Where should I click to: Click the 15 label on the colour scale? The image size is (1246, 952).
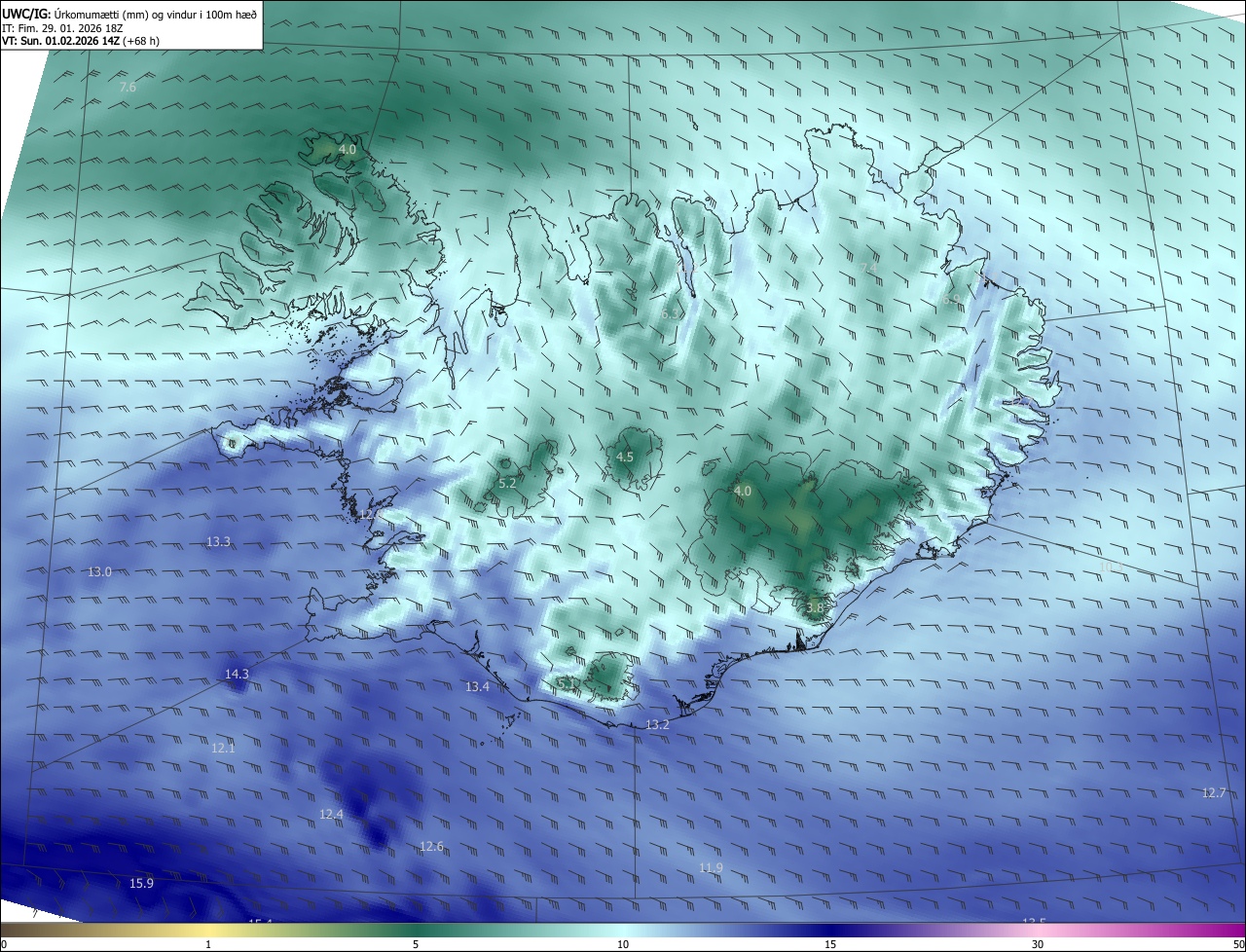tap(830, 944)
